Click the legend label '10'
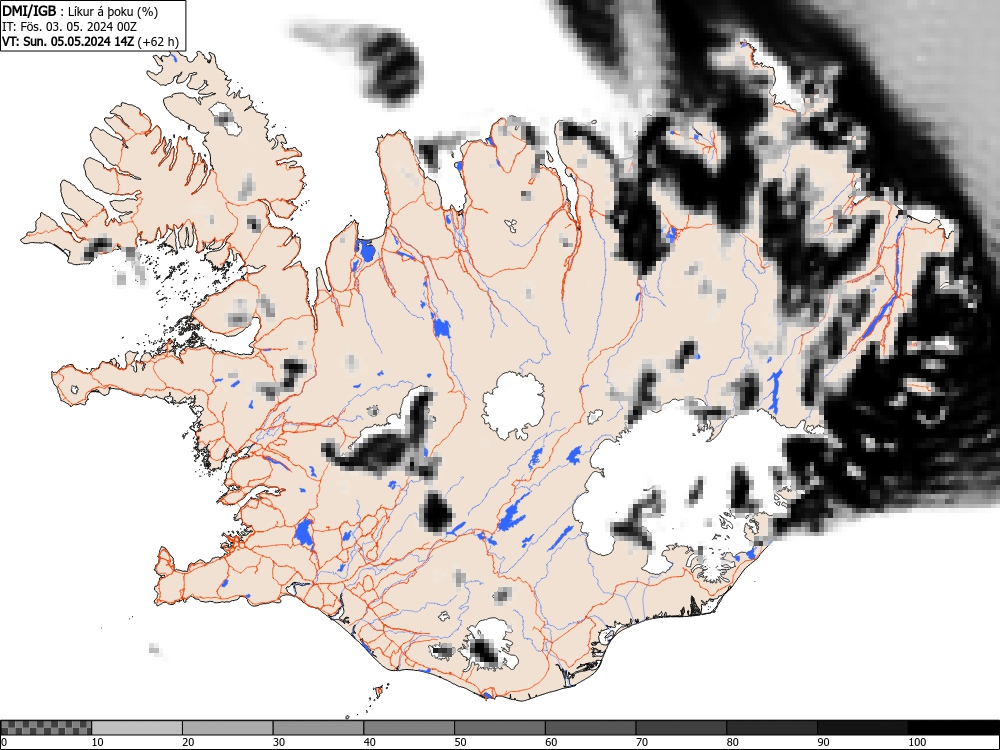This screenshot has height=750, width=1000. coord(98,742)
